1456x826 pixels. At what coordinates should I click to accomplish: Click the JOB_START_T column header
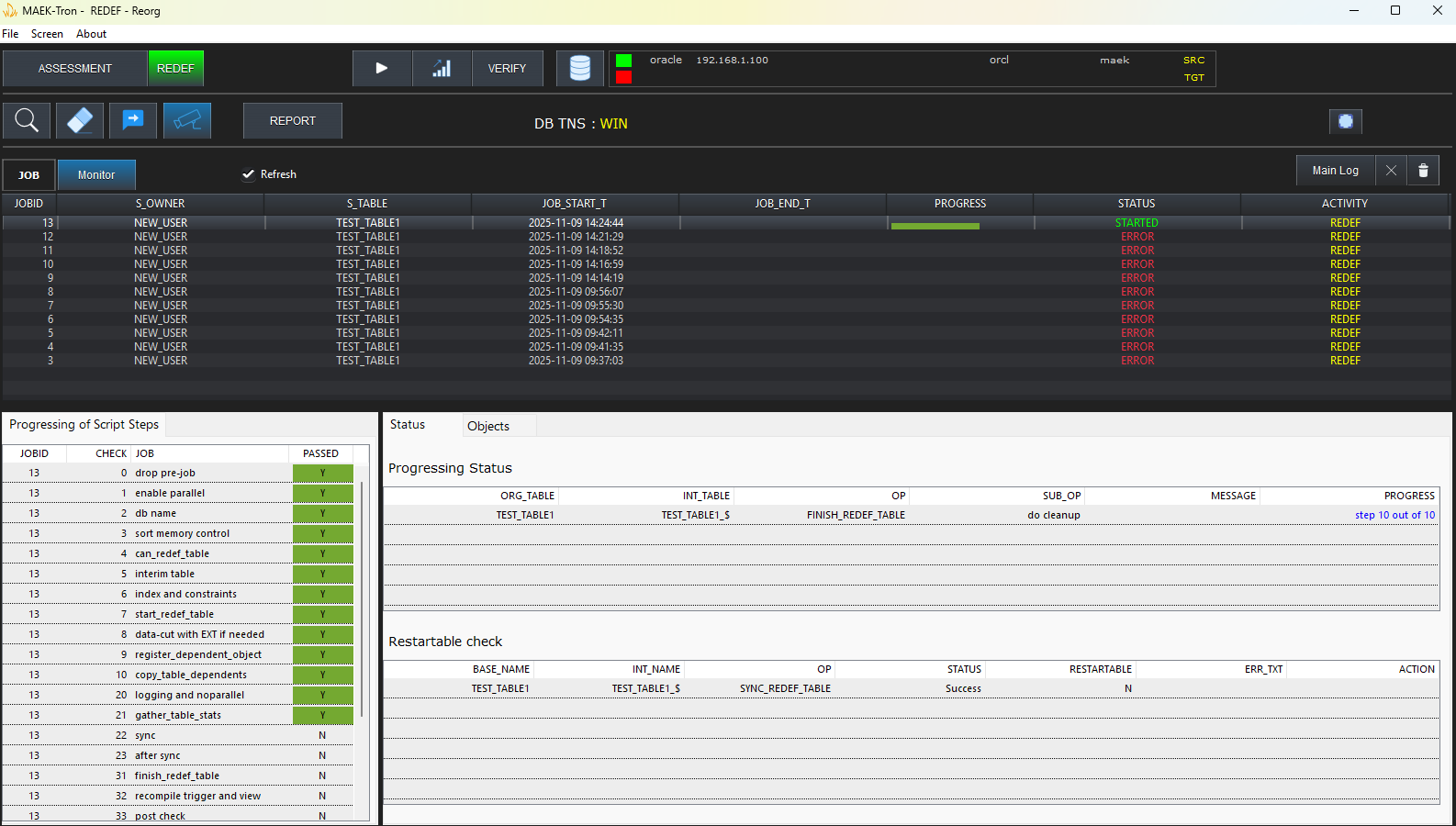tap(574, 204)
